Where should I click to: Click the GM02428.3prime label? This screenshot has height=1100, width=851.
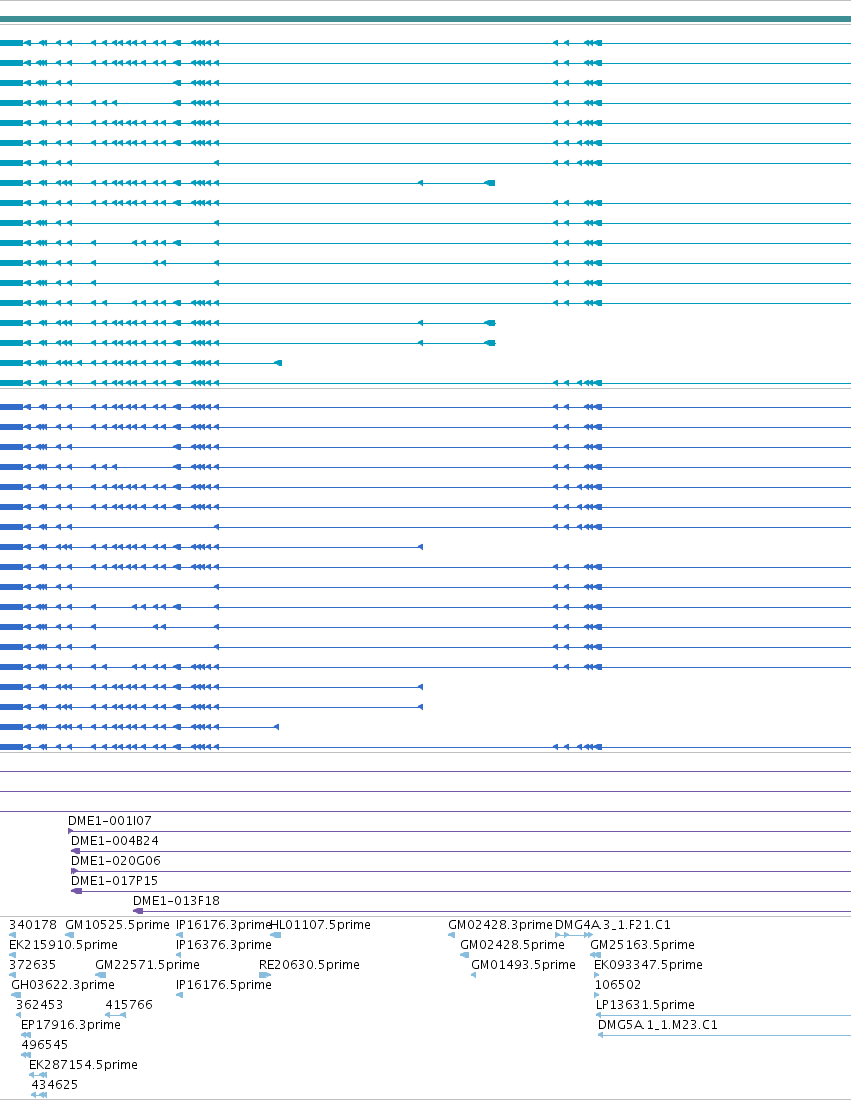click(500, 925)
